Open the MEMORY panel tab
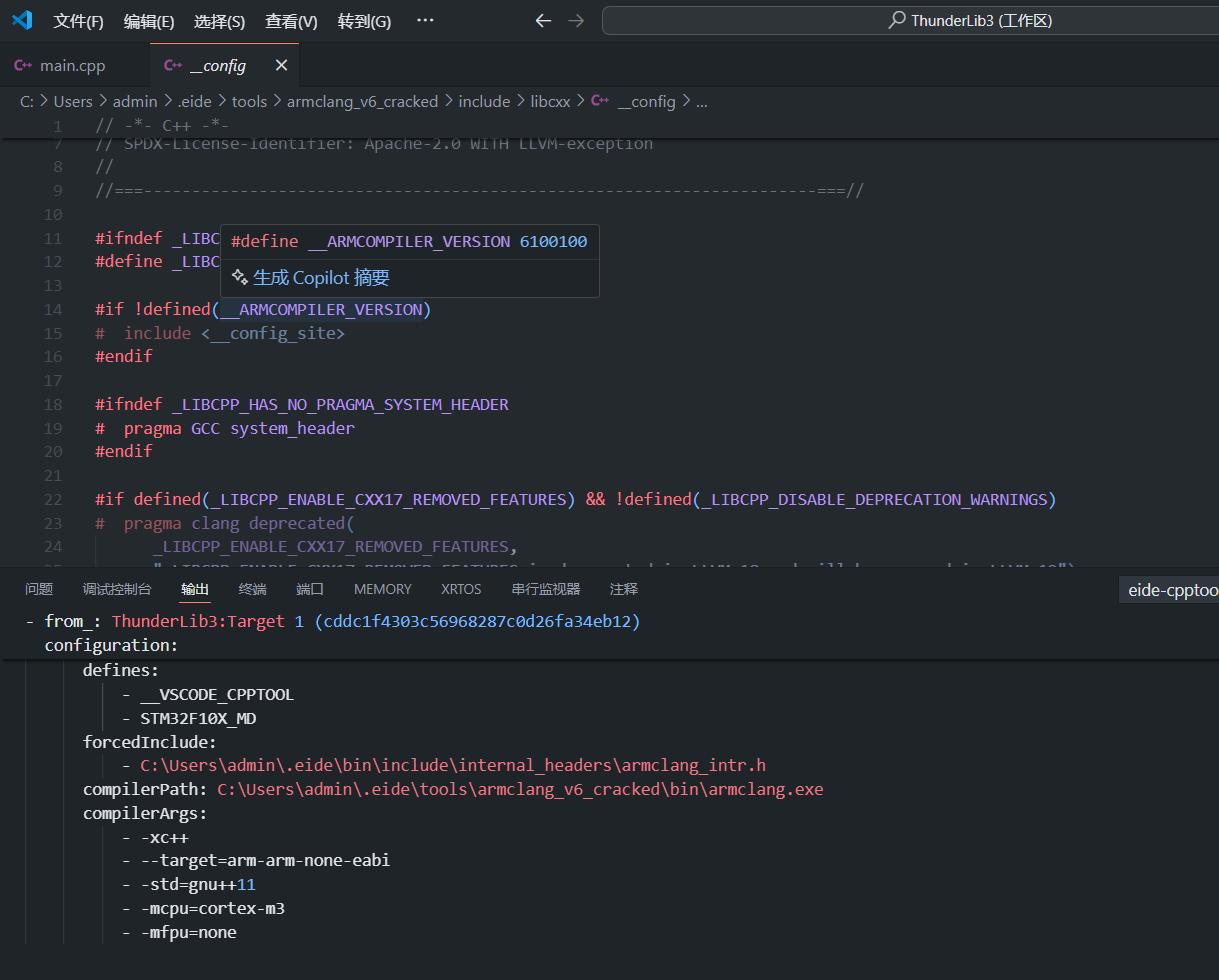Viewport: 1219px width, 980px height. pos(383,589)
